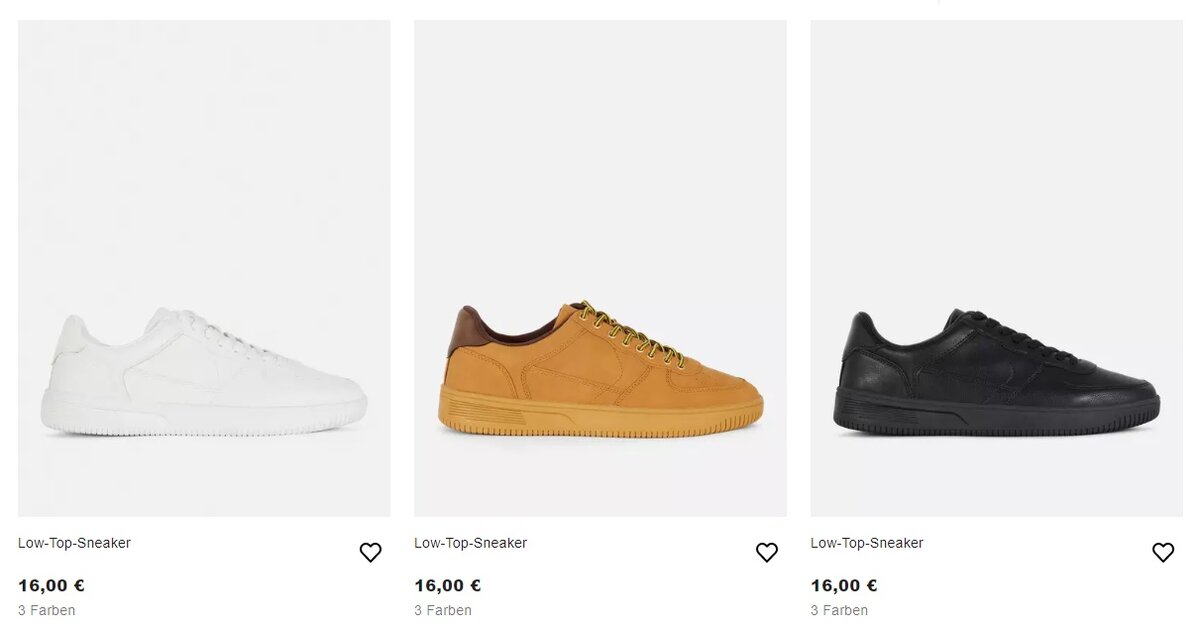This screenshot has height=636, width=1200.
Task: Open the white Low-Top-Sneaker product page
Action: tap(74, 543)
